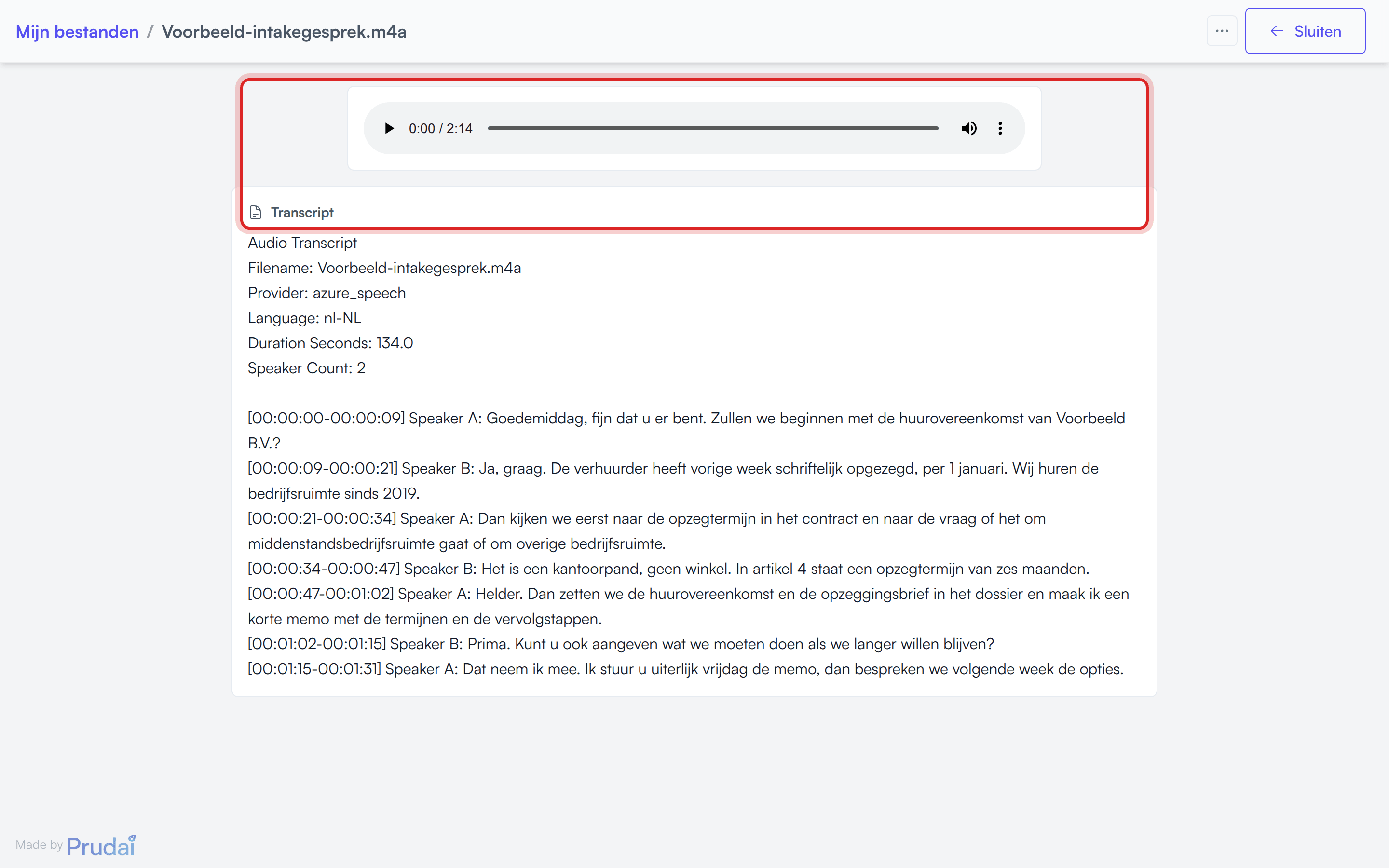Seek on the audio progress bar
This screenshot has width=1389, height=868.
coord(713,128)
